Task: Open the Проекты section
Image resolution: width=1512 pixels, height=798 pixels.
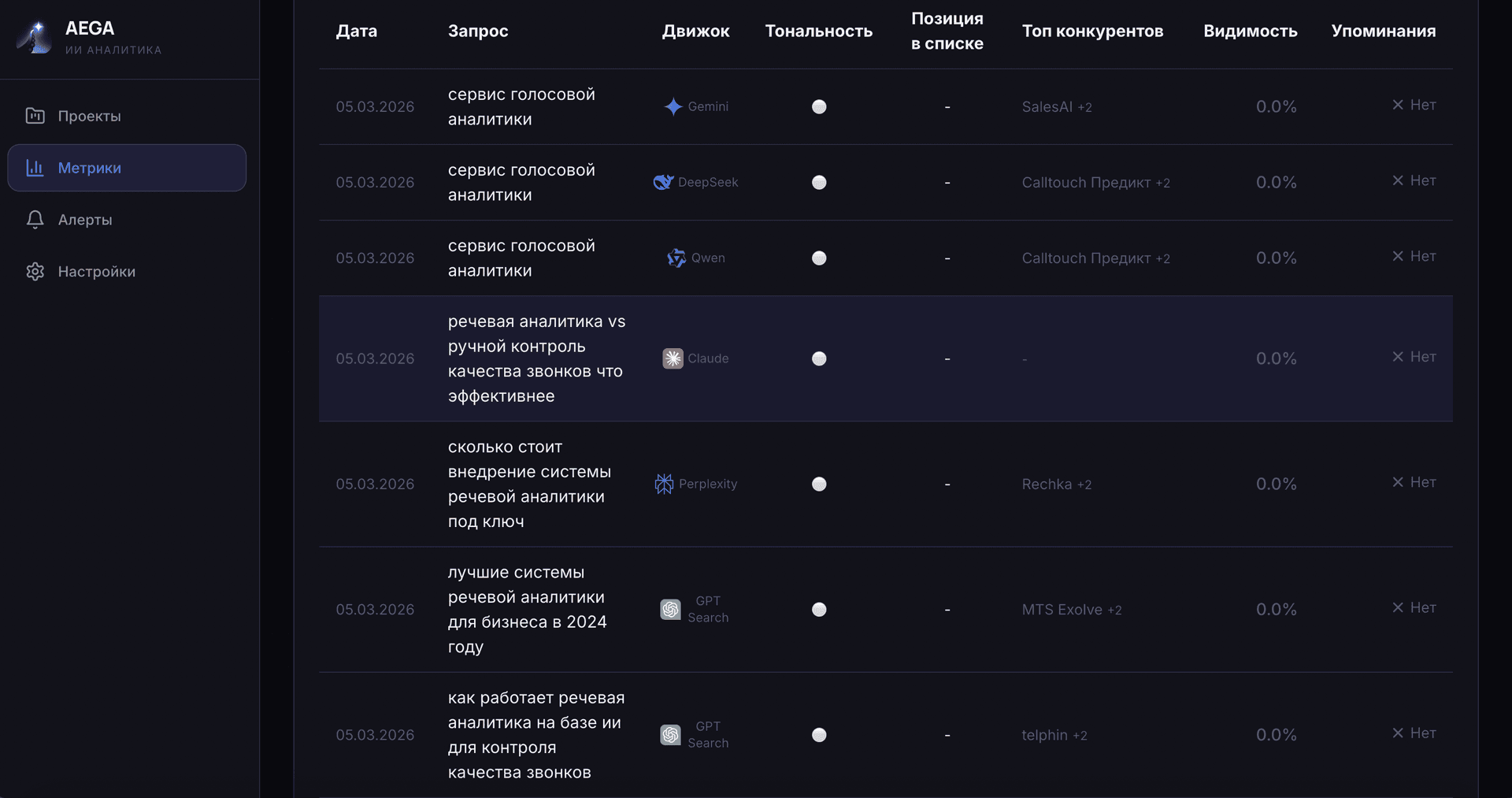Action: pos(89,116)
